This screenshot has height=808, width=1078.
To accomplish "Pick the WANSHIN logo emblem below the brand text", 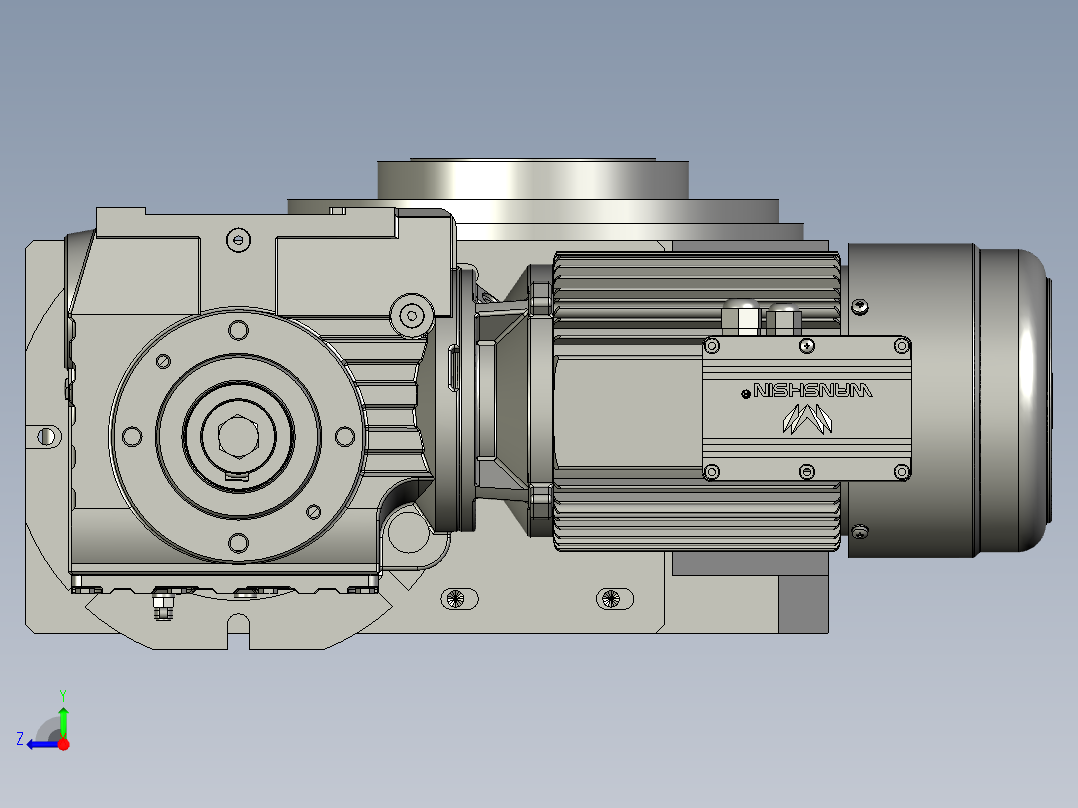I will click(807, 419).
